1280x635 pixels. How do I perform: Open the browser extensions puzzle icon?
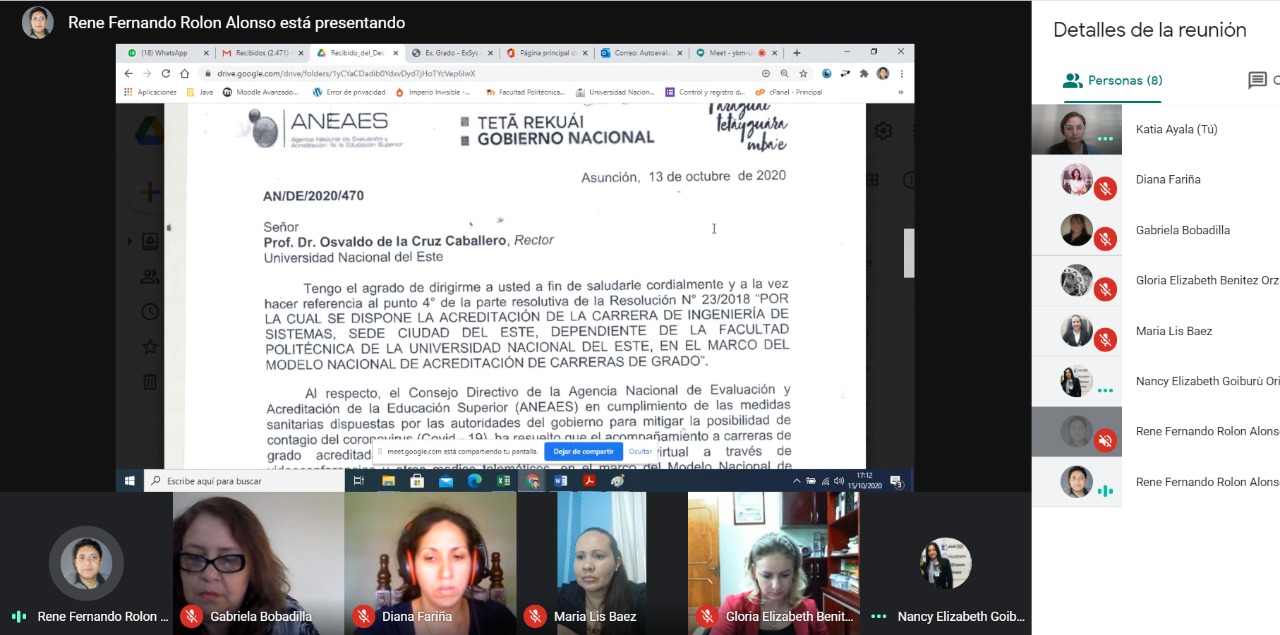(x=864, y=73)
